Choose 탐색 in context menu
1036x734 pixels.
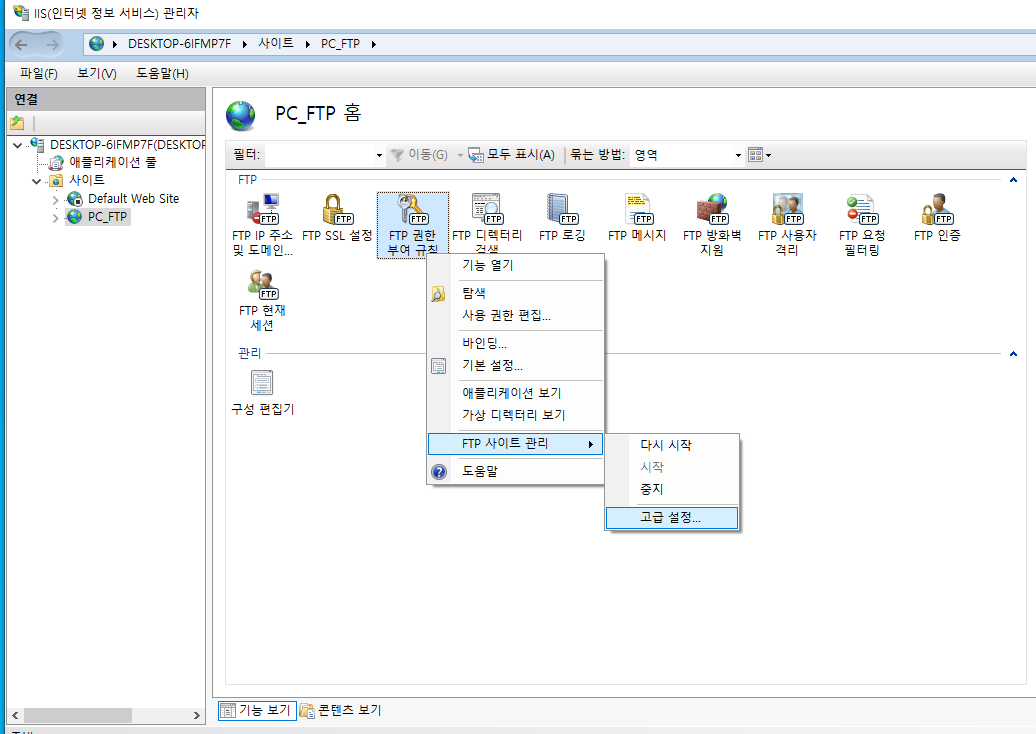pyautogui.click(x=515, y=293)
